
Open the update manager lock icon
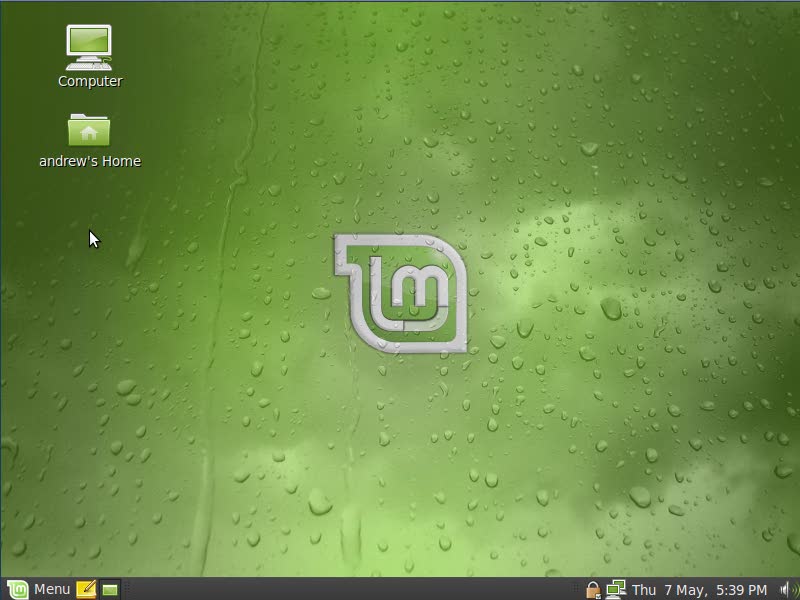(x=593, y=589)
